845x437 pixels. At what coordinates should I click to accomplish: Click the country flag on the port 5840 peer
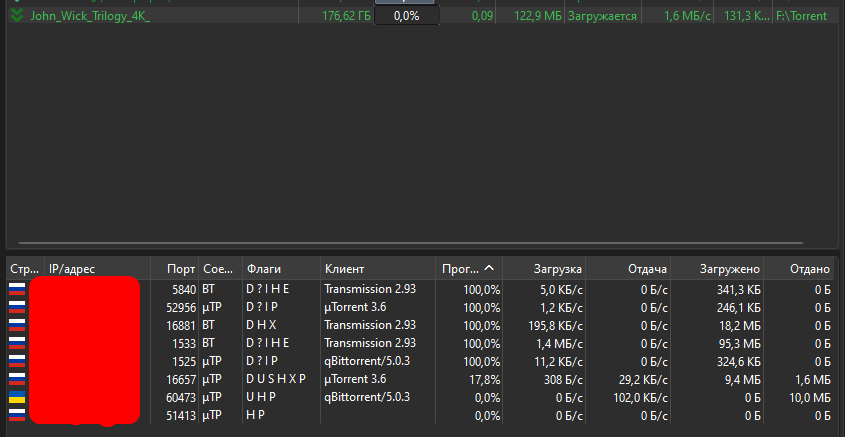pyautogui.click(x=17, y=288)
